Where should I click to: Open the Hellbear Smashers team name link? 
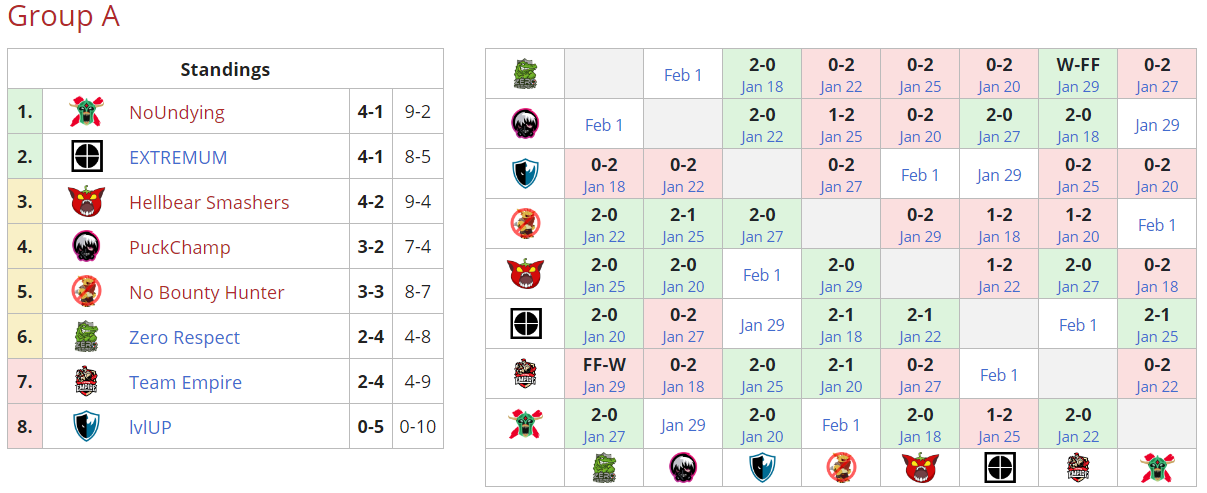pos(209,202)
